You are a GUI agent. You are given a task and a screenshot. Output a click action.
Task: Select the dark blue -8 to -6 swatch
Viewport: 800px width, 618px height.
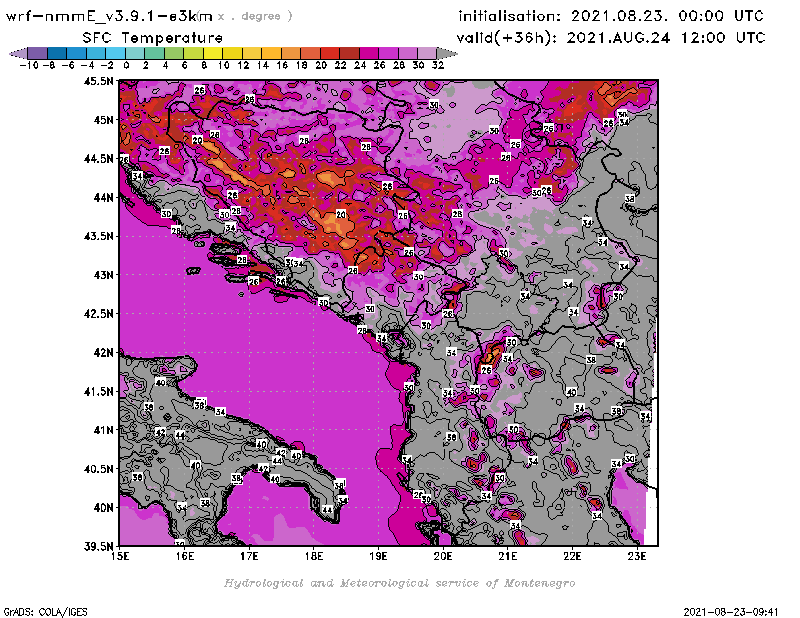pos(57,53)
